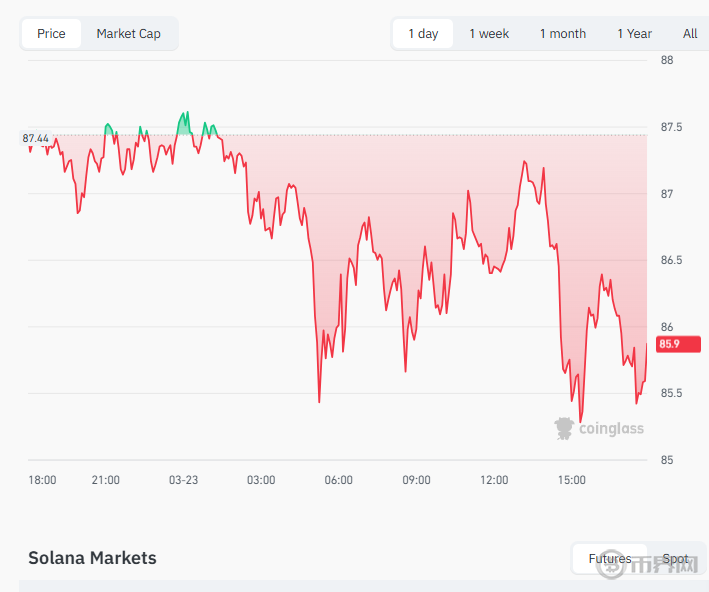The image size is (709, 592).
Task: Click the 86 price axis label
Action: (667, 327)
